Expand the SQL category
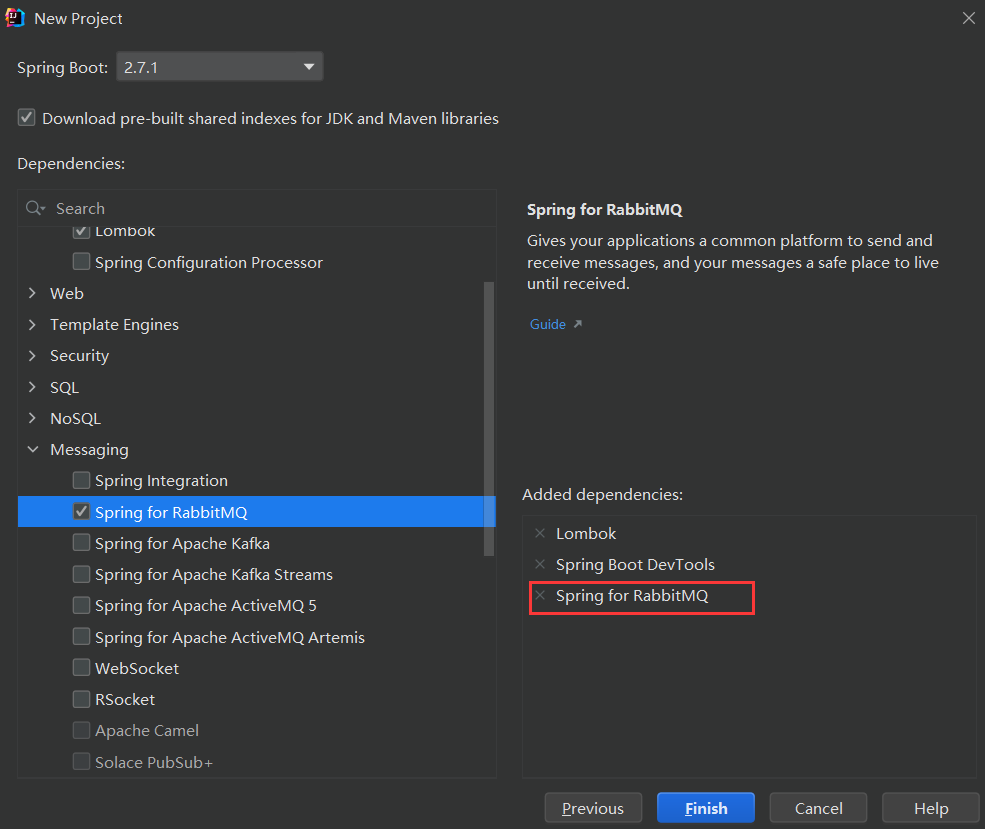This screenshot has height=829, width=985. pyautogui.click(x=33, y=387)
